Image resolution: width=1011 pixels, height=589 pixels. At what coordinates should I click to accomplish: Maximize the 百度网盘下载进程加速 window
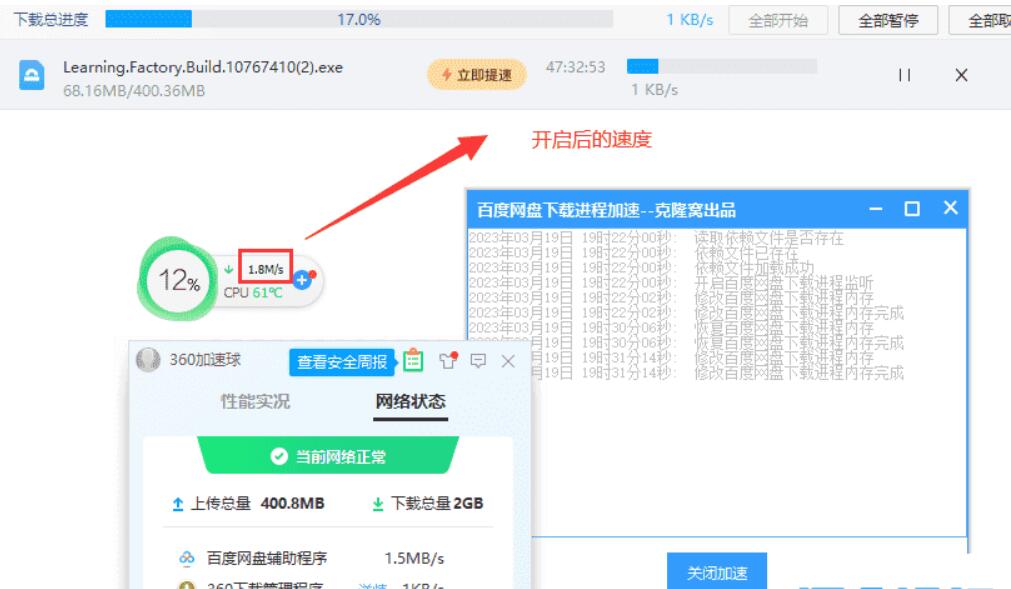(x=912, y=209)
